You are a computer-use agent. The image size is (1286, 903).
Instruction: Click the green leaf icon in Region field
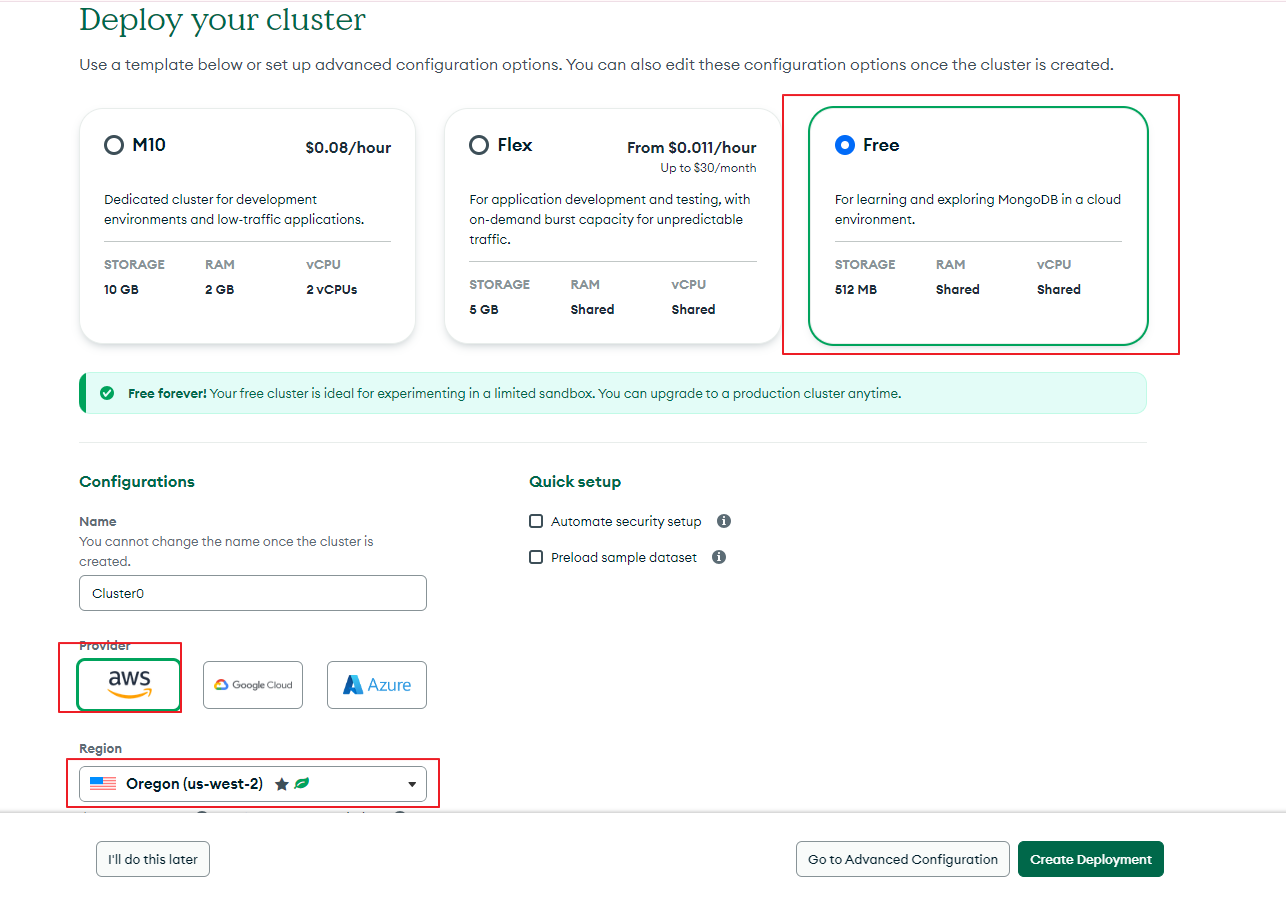click(301, 784)
